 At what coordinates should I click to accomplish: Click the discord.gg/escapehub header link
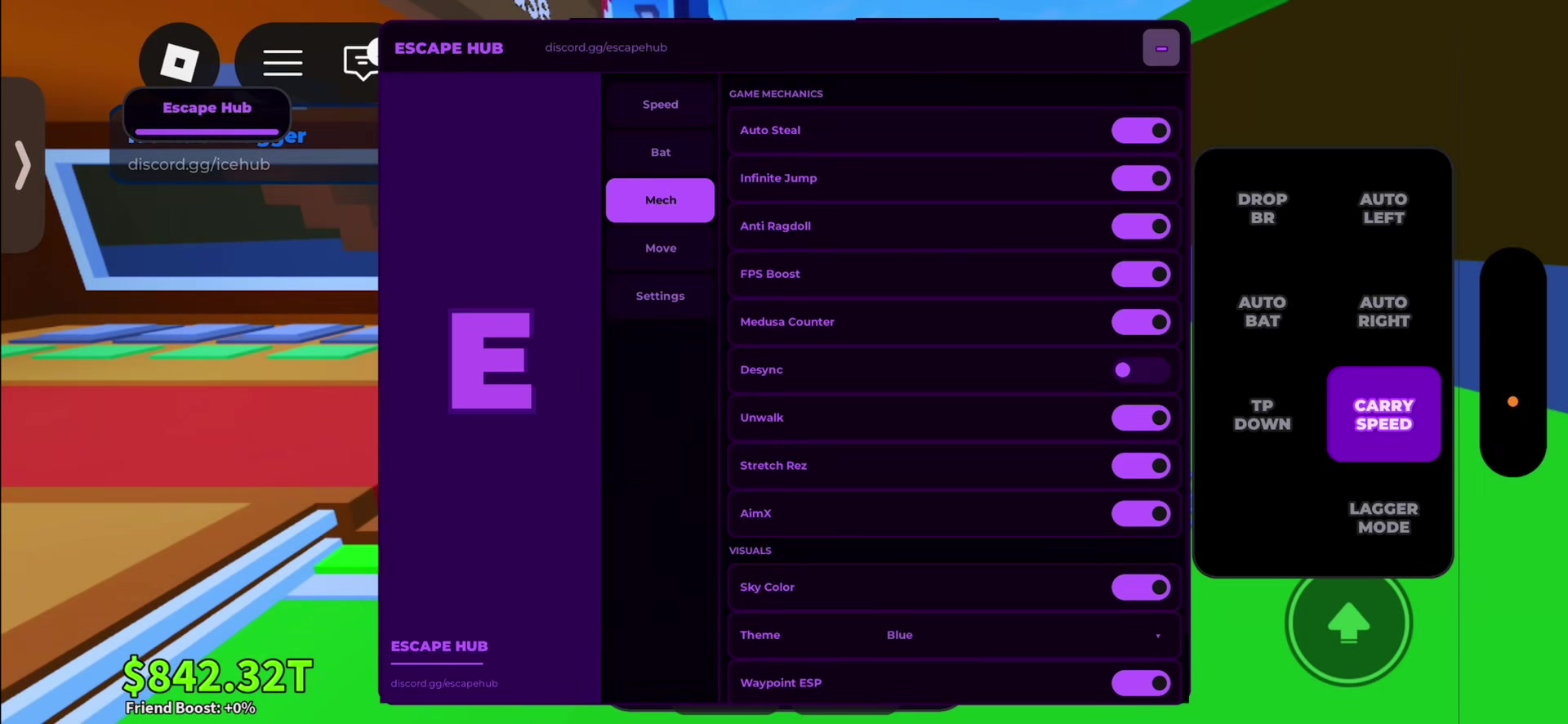(x=606, y=47)
